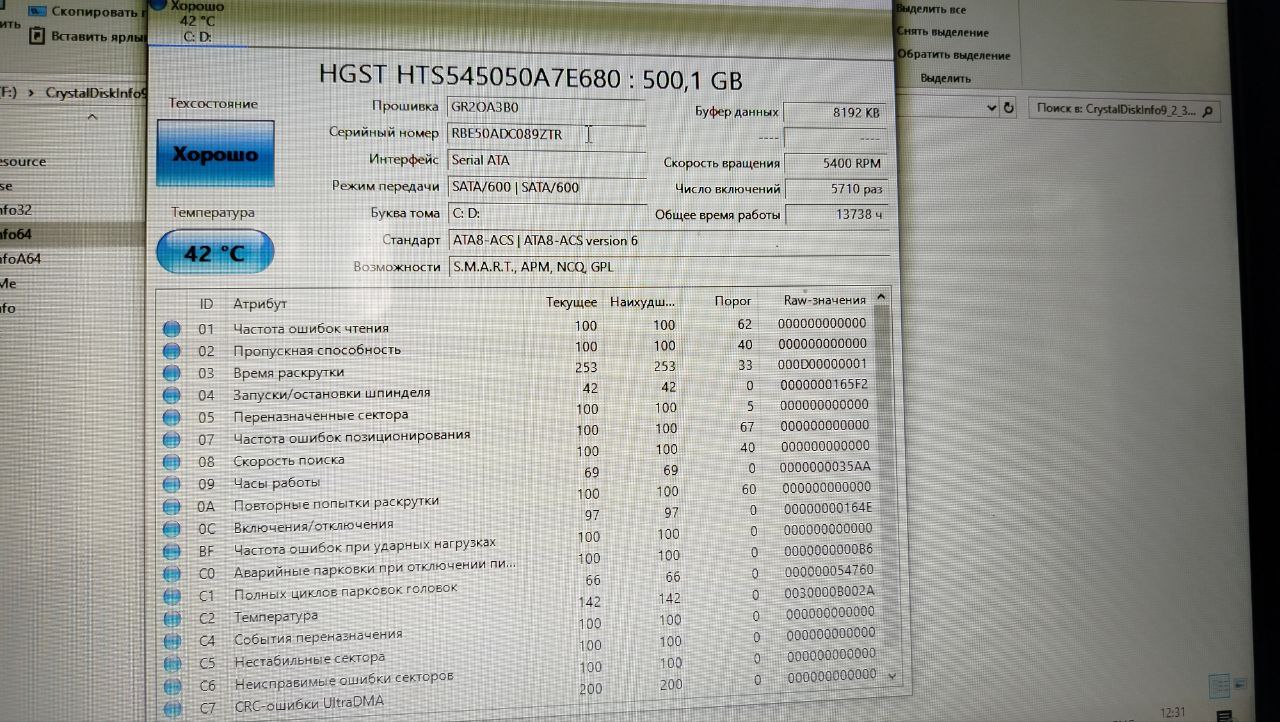Image resolution: width=1280 pixels, height=722 pixels.
Task: Click the firmware field GR2OA3B0
Action: (546, 106)
